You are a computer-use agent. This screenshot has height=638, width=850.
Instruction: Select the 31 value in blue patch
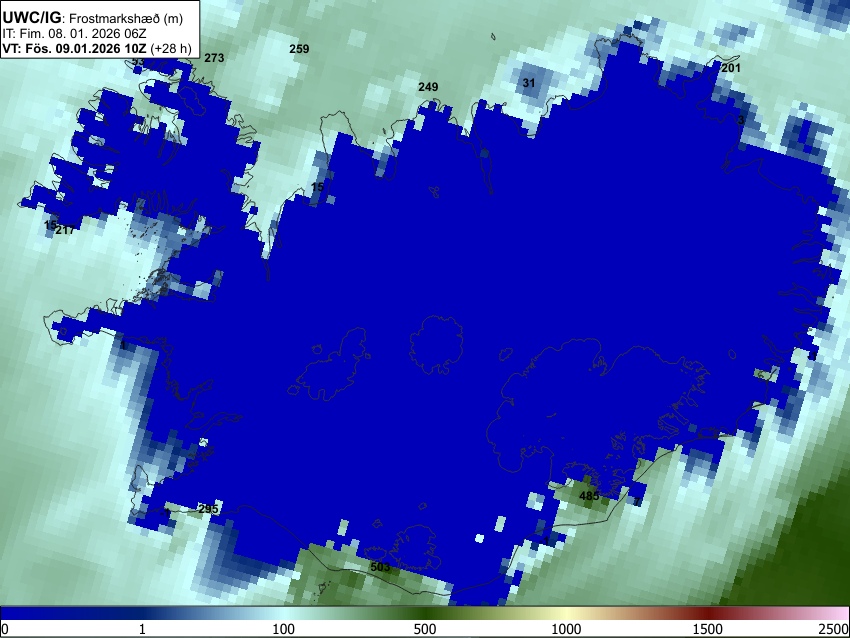(x=529, y=83)
